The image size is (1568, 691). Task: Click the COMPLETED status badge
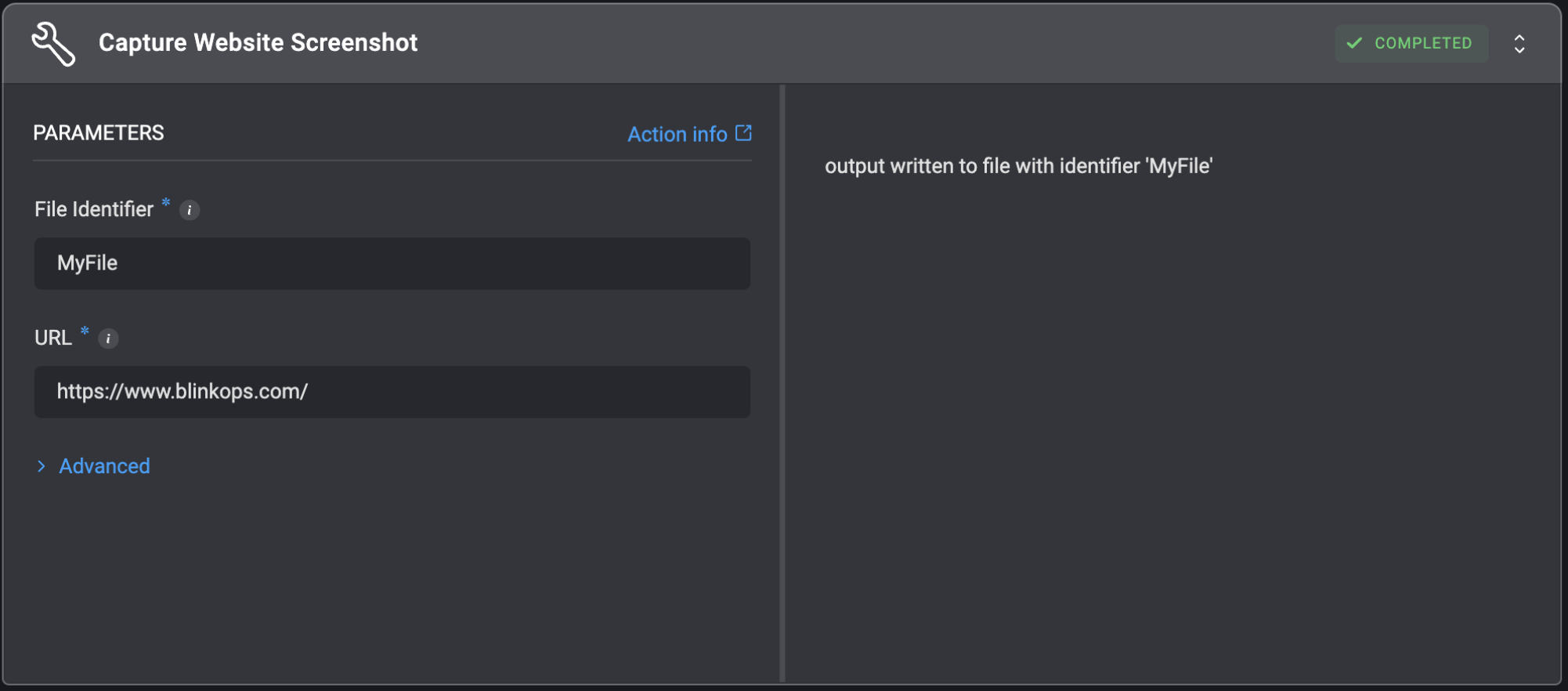pyautogui.click(x=1411, y=43)
